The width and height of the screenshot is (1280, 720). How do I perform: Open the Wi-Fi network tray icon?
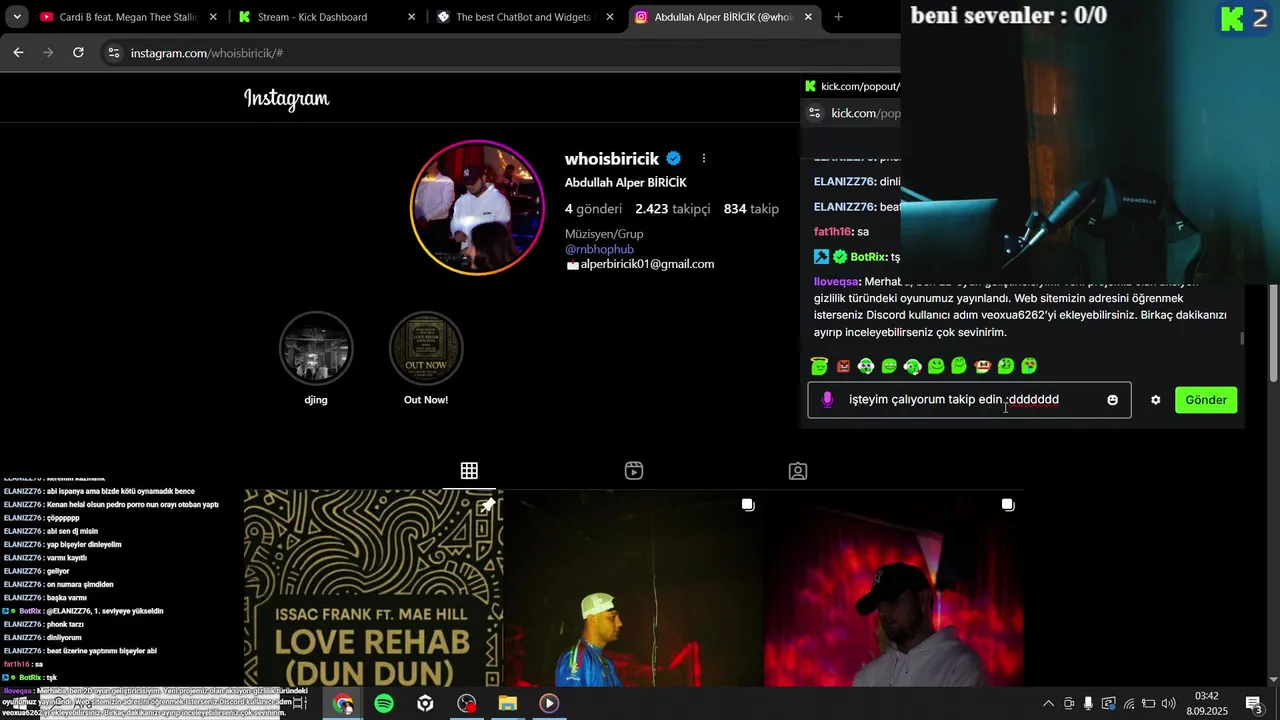(x=1129, y=704)
